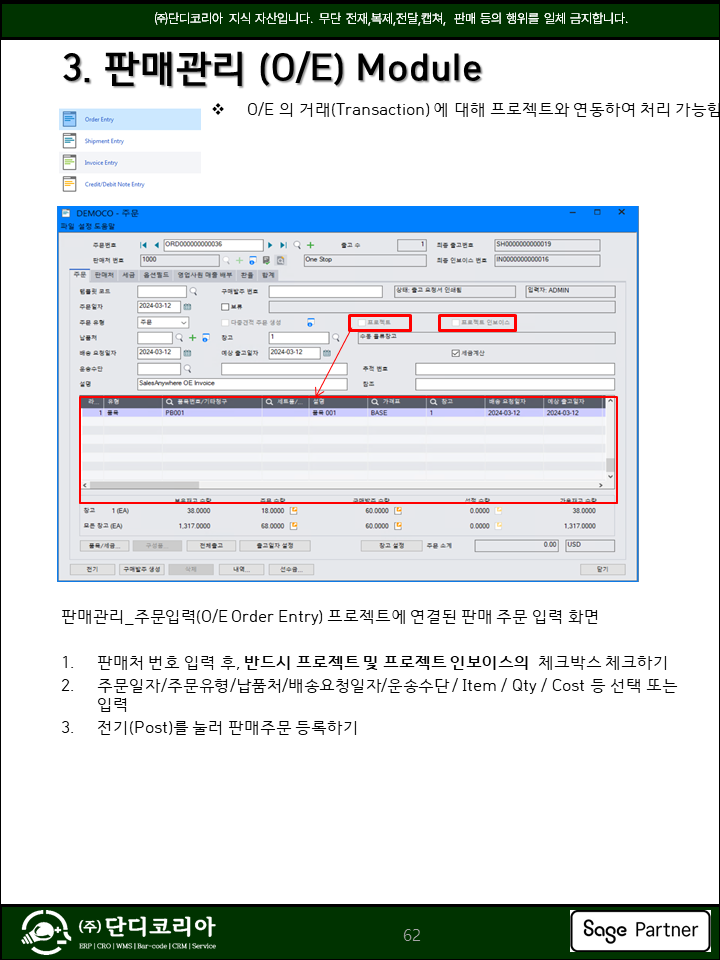Open the 주문일자 calendar picker

coord(187,306)
